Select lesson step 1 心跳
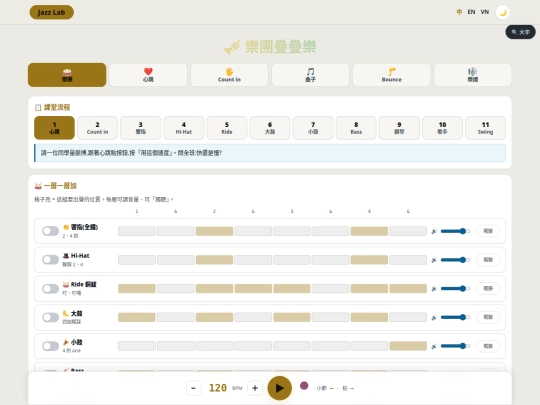The image size is (540, 405). (x=54, y=128)
